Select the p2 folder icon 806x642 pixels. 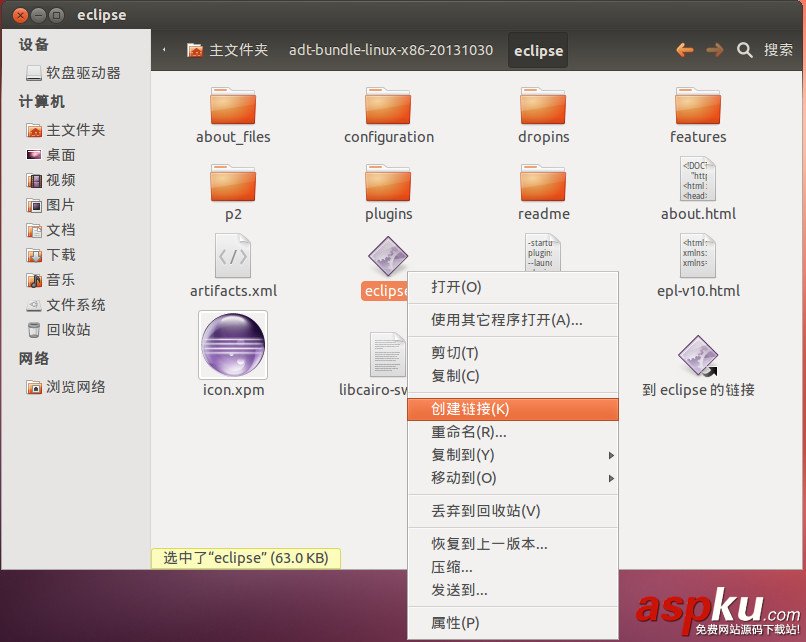pos(233,183)
